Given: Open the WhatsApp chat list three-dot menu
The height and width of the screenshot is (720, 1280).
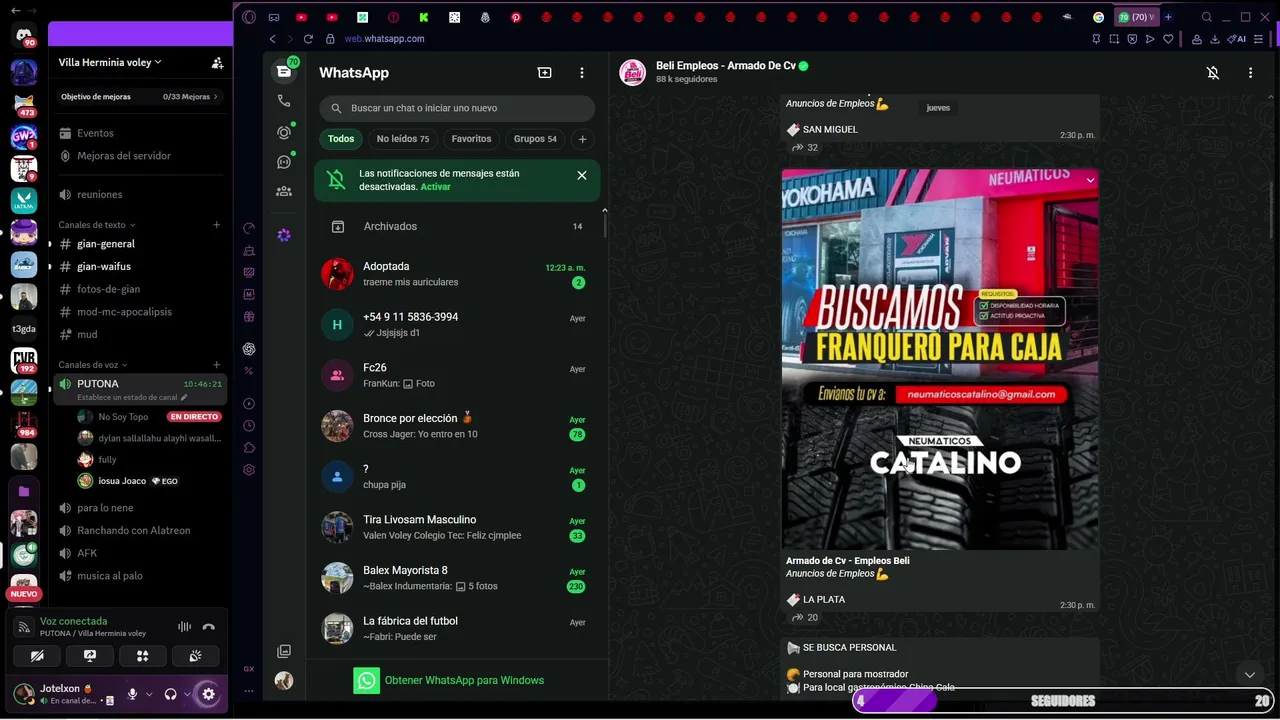Looking at the screenshot, I should 582,73.
